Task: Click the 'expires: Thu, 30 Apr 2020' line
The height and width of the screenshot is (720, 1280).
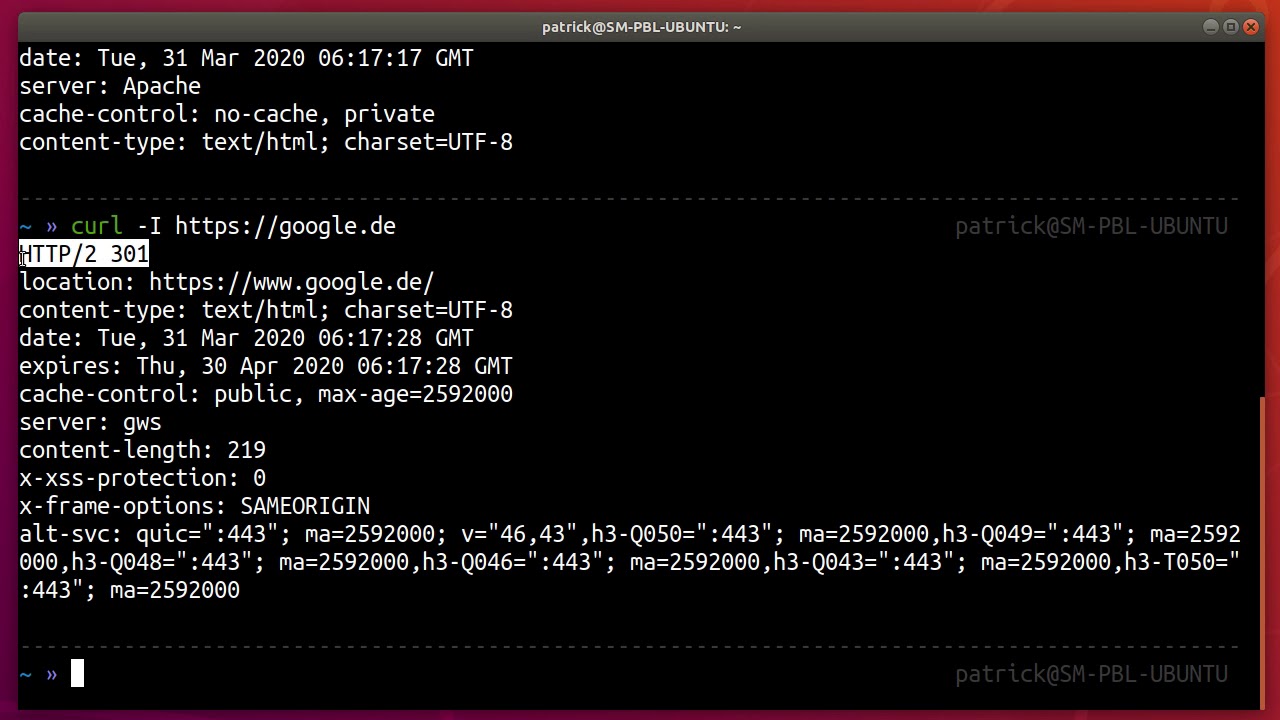Action: pos(265,366)
